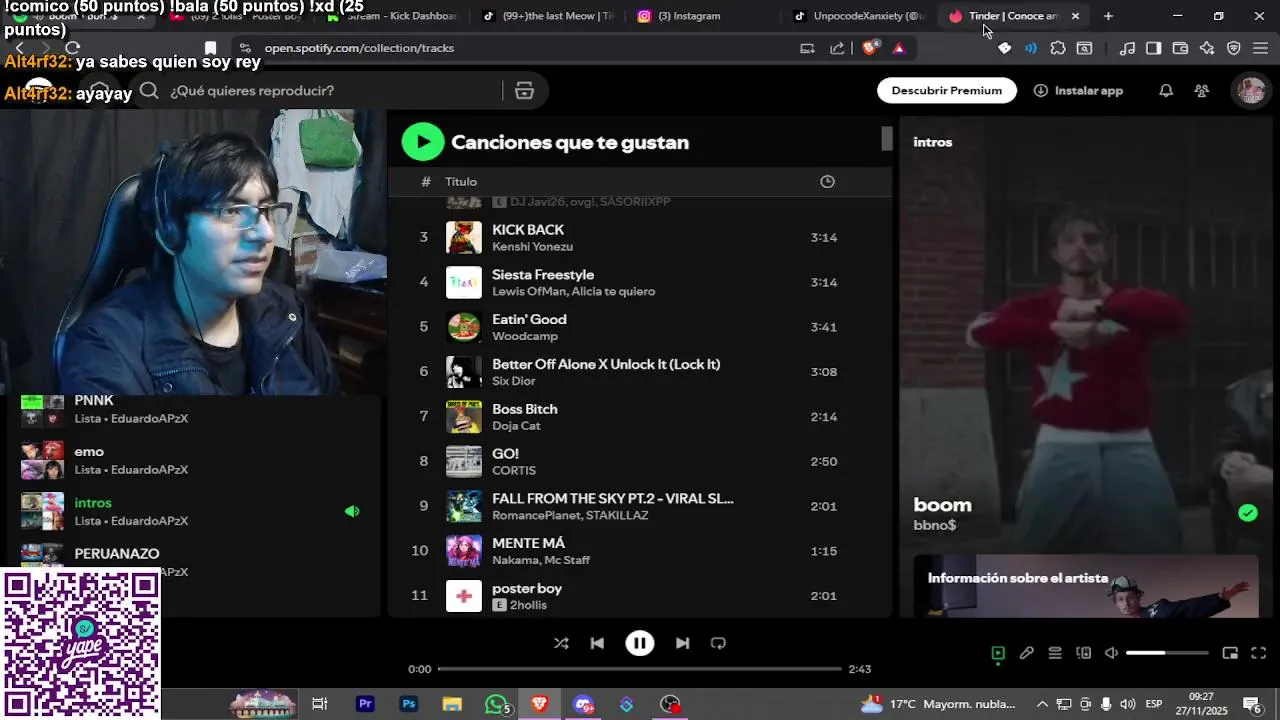Screen dimensions: 1280x720
Task: Open the Información sobre el artista card
Action: pos(1086,586)
